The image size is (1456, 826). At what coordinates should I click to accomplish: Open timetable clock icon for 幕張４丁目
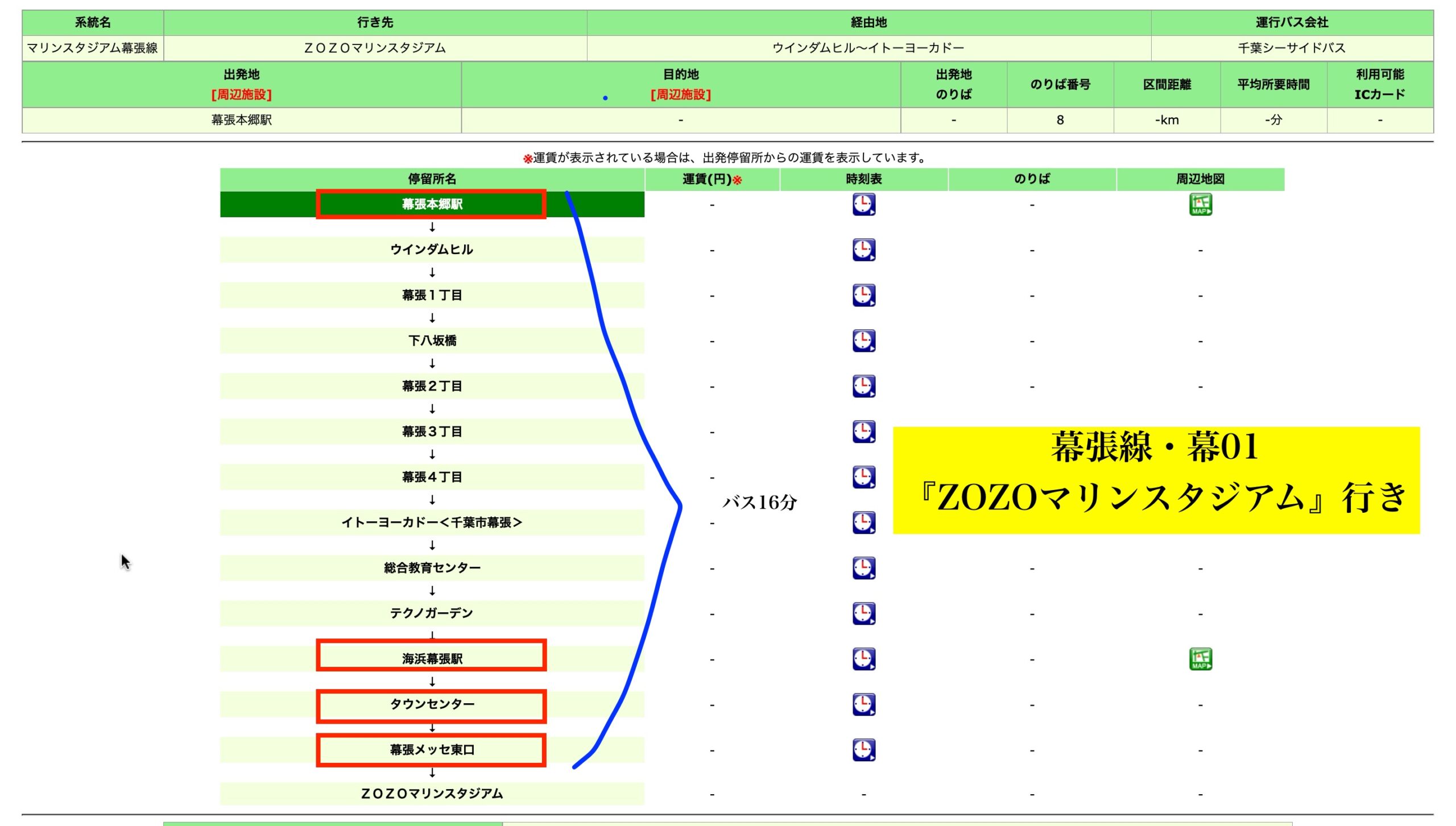pyautogui.click(x=863, y=477)
